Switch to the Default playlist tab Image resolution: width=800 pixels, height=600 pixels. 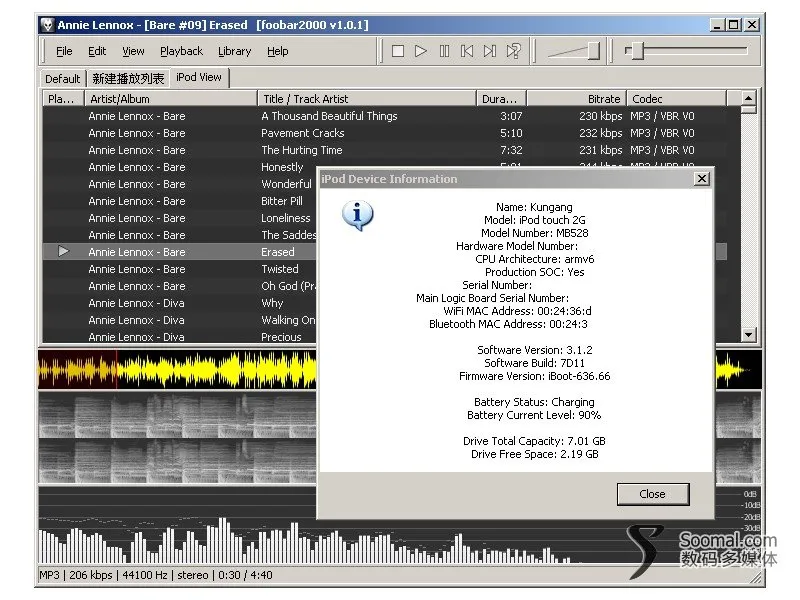click(63, 79)
